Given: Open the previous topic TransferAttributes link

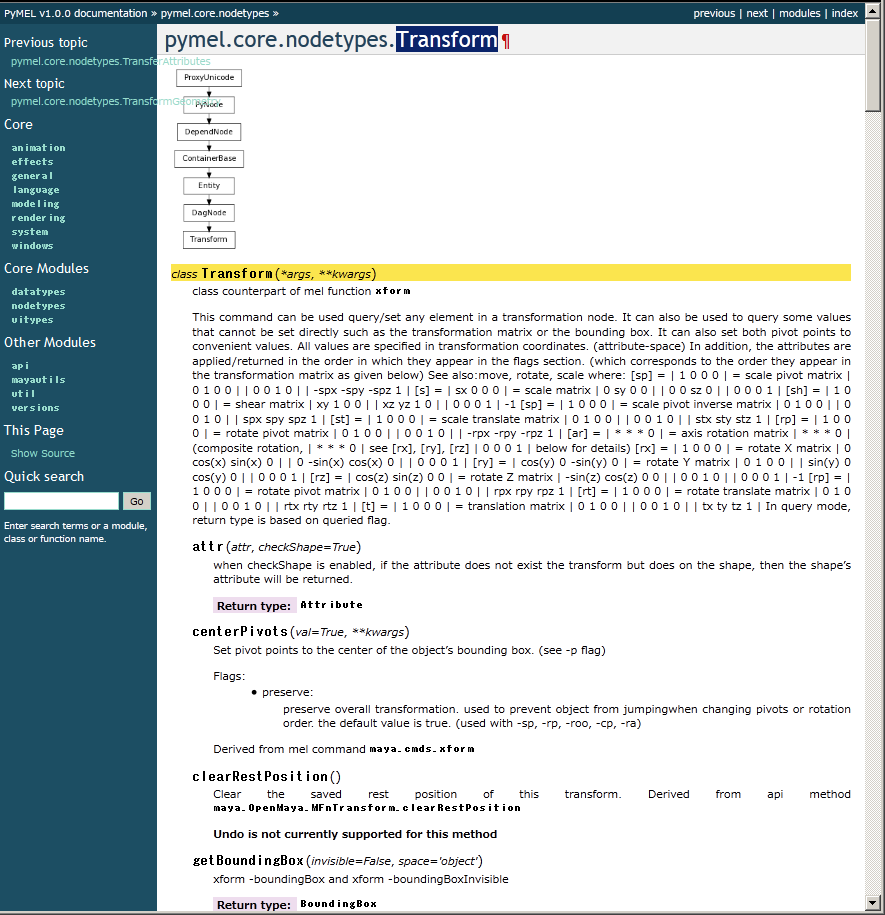Looking at the screenshot, I should pos(110,61).
